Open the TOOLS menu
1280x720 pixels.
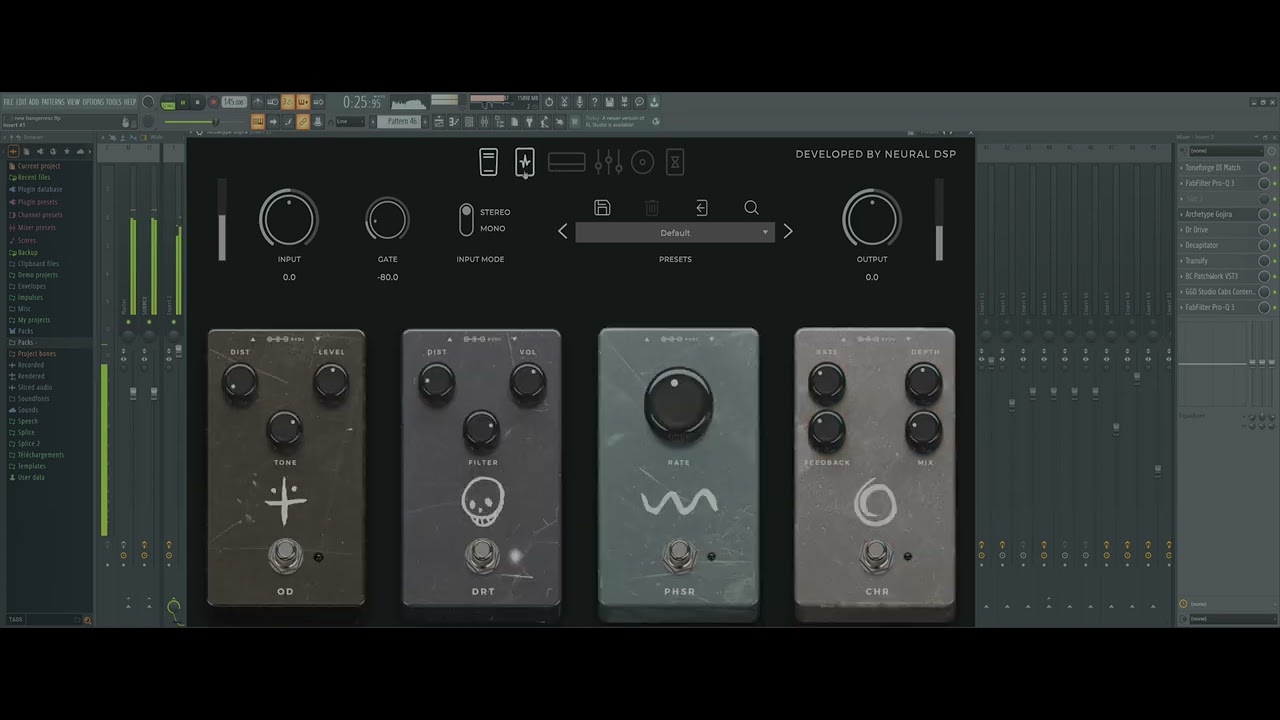tap(114, 102)
